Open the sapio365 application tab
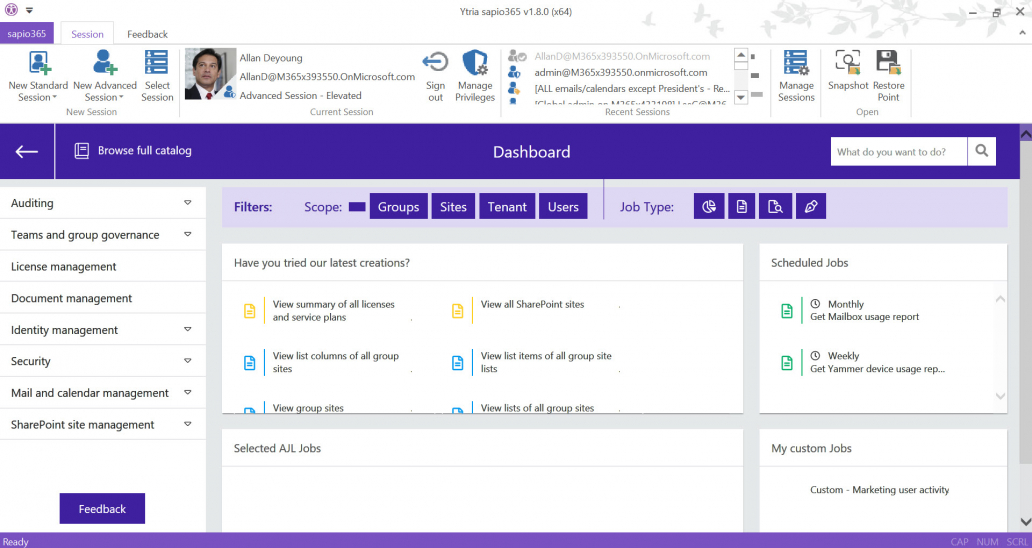The width and height of the screenshot is (1032, 548). [27, 34]
